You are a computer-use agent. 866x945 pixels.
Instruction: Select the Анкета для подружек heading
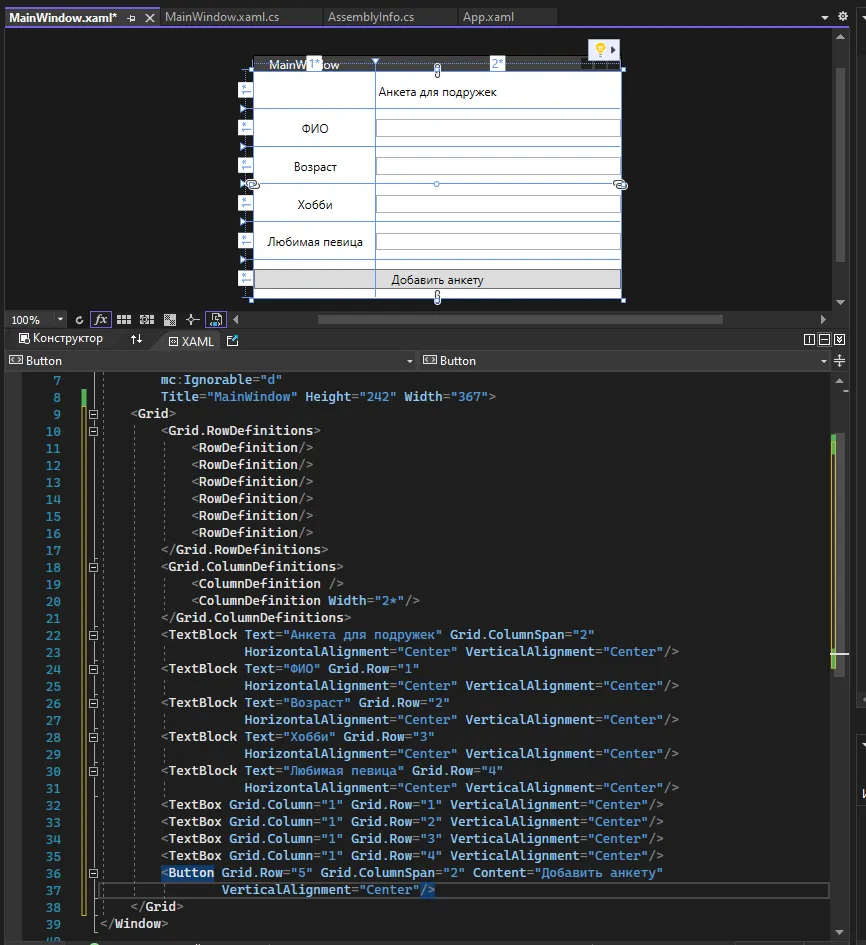[x=438, y=92]
